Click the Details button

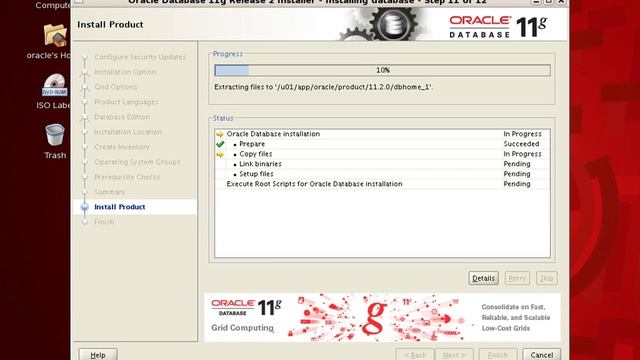coord(483,278)
